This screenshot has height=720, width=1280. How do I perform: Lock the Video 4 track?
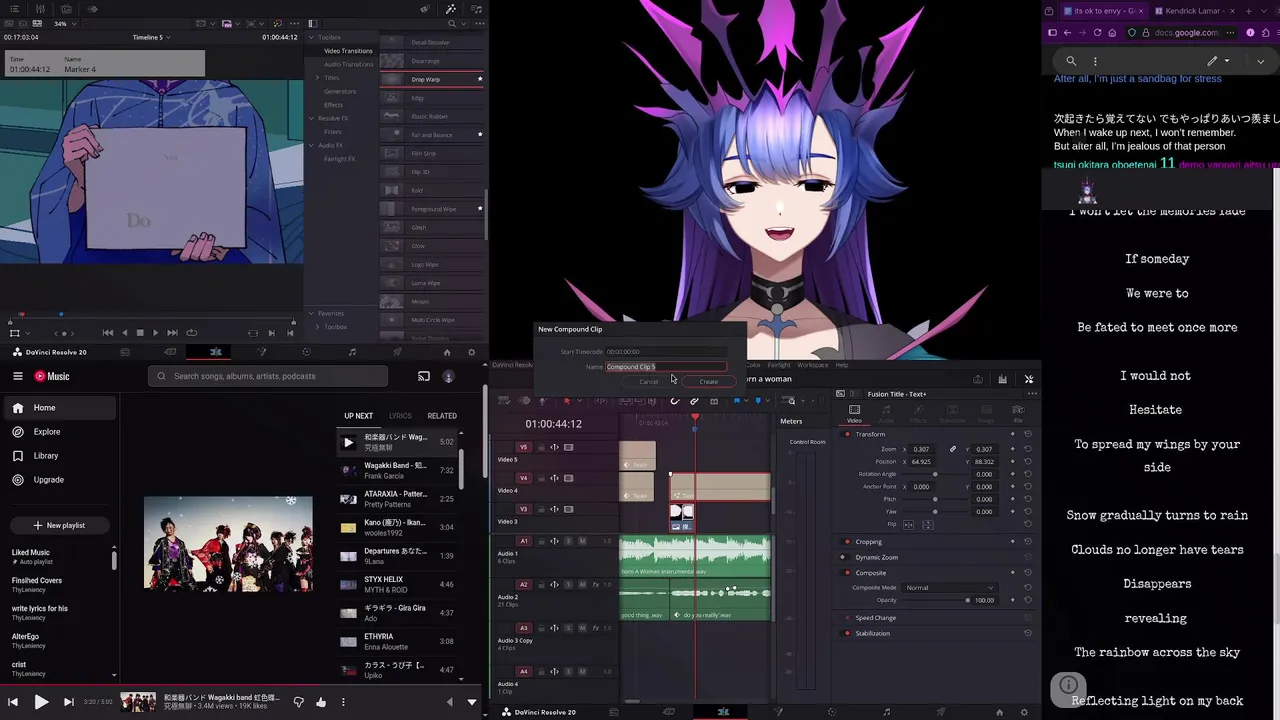pos(541,478)
